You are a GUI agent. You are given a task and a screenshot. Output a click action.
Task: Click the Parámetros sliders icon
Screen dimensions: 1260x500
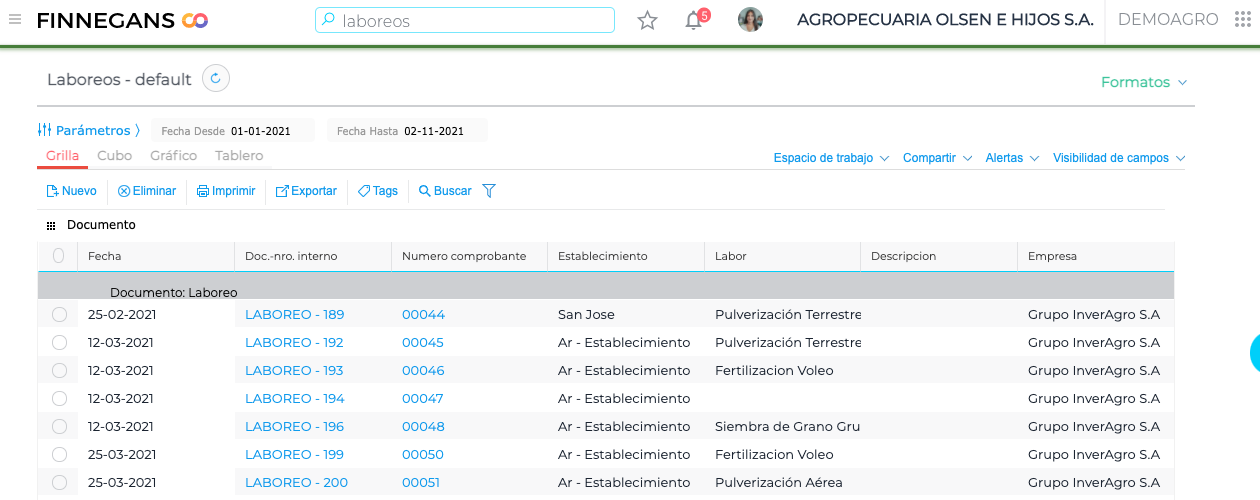pos(44,130)
